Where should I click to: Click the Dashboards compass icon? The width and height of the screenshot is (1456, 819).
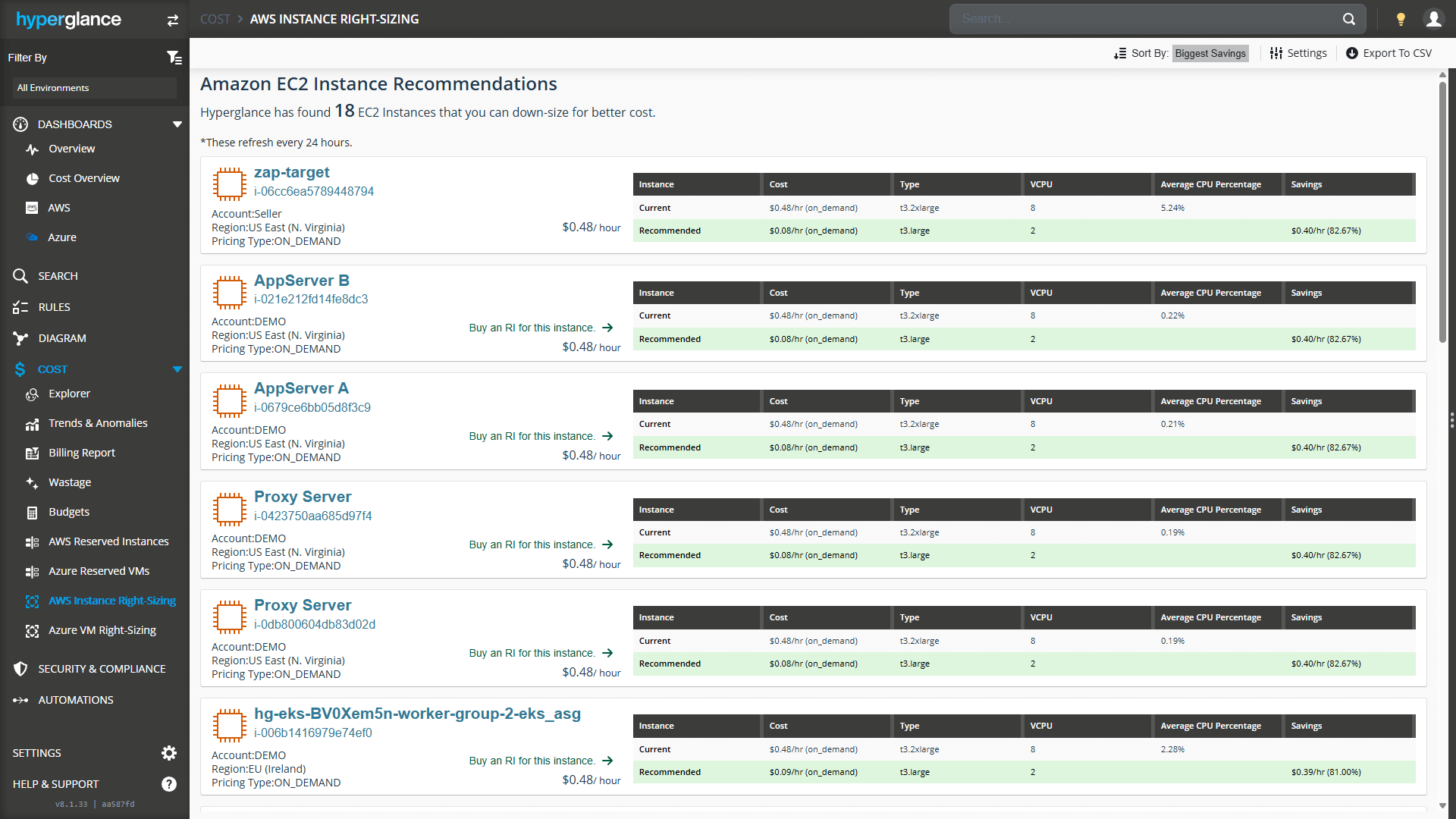pos(20,124)
